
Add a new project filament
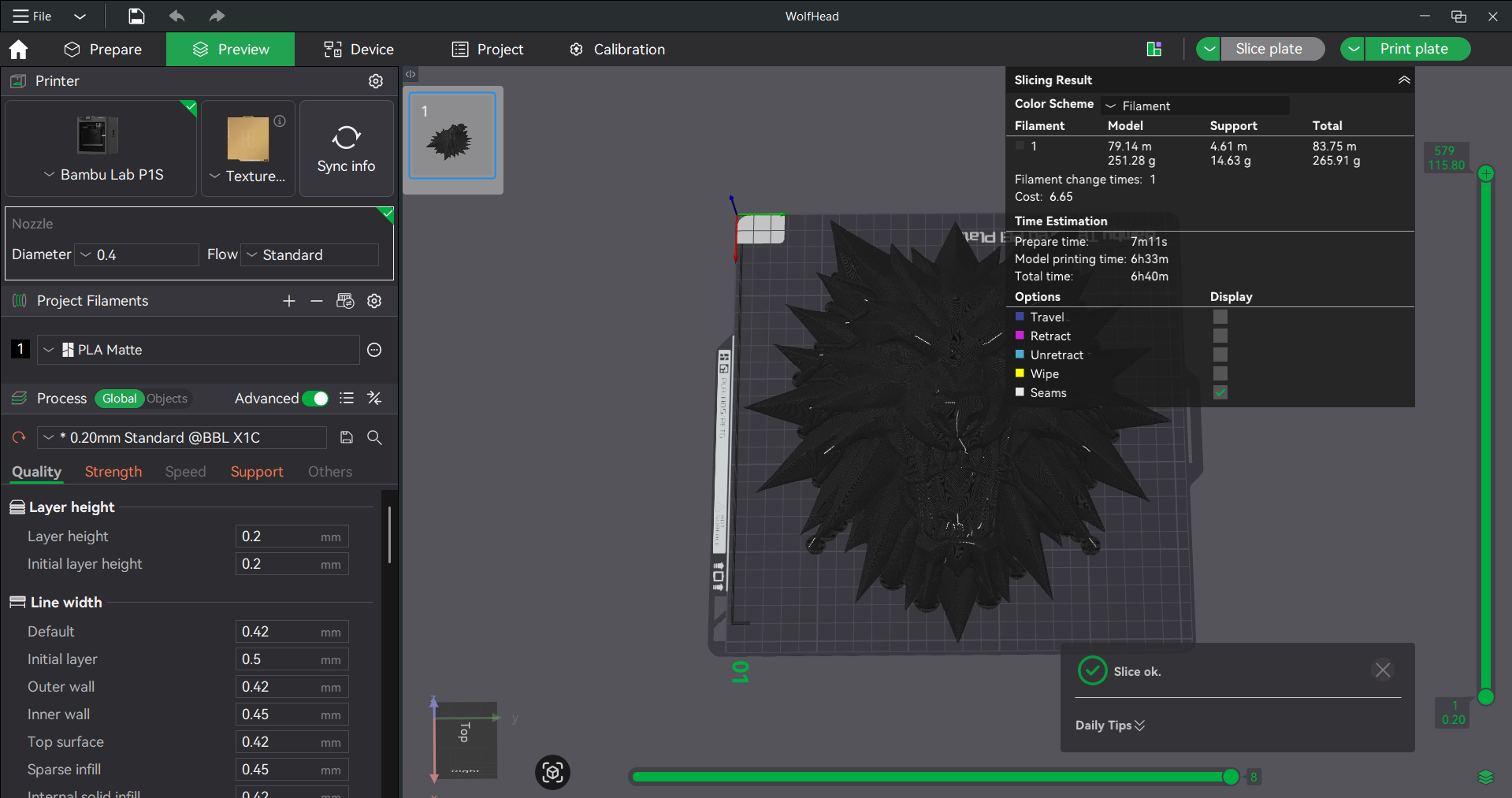(289, 301)
